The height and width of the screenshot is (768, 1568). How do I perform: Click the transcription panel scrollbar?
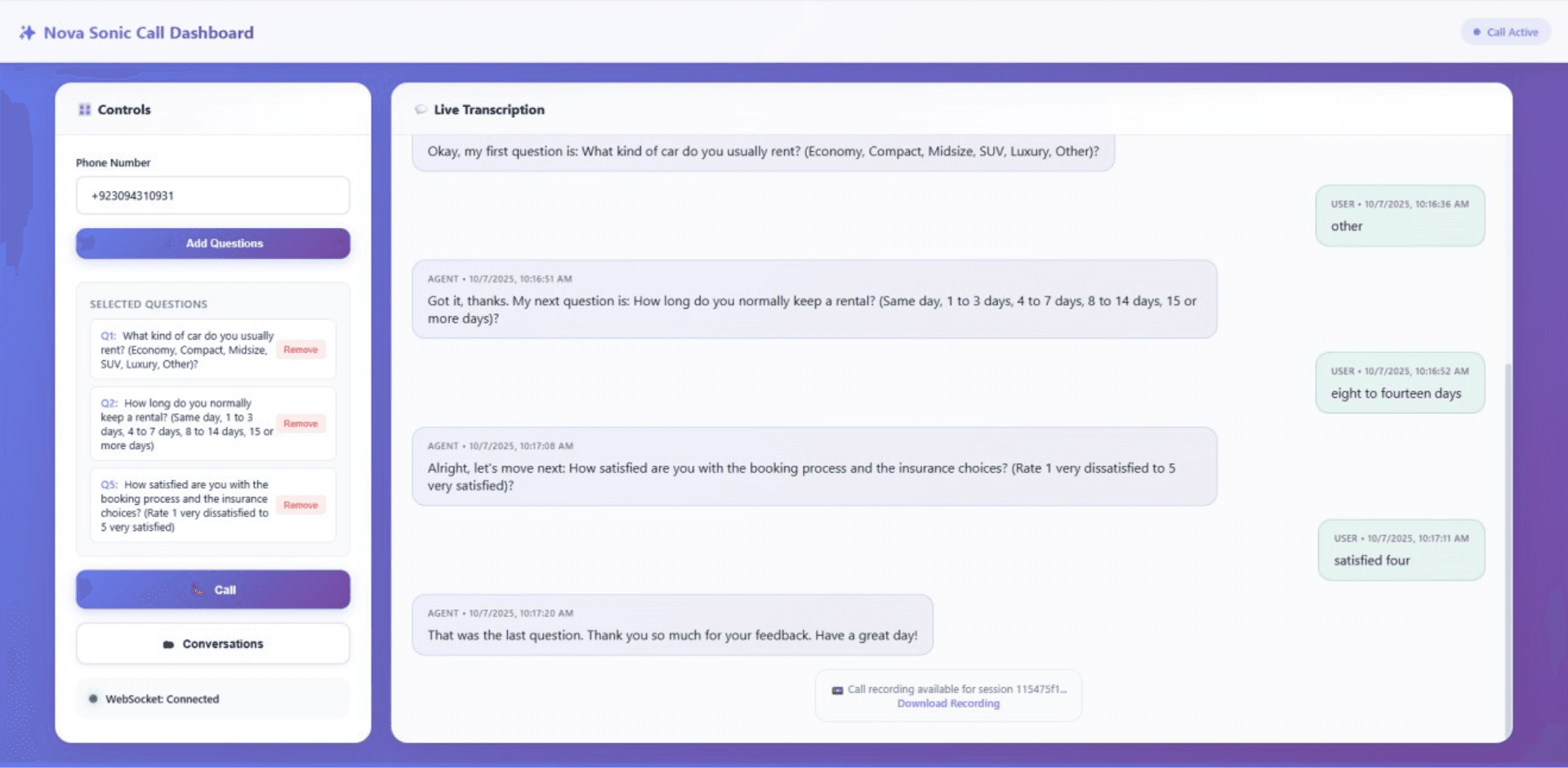(1507, 490)
